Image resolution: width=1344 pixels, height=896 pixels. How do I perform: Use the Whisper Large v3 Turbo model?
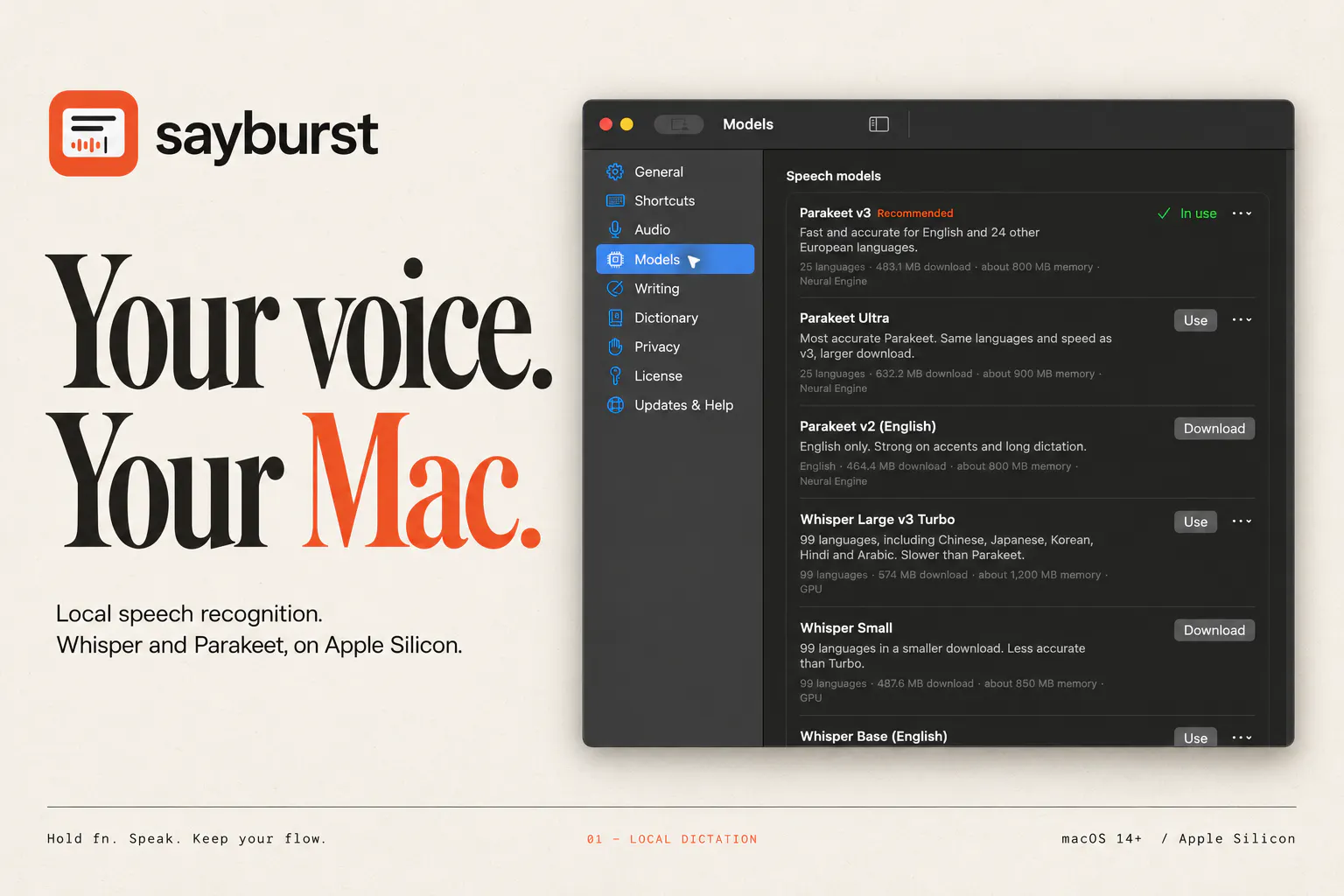pos(1195,522)
